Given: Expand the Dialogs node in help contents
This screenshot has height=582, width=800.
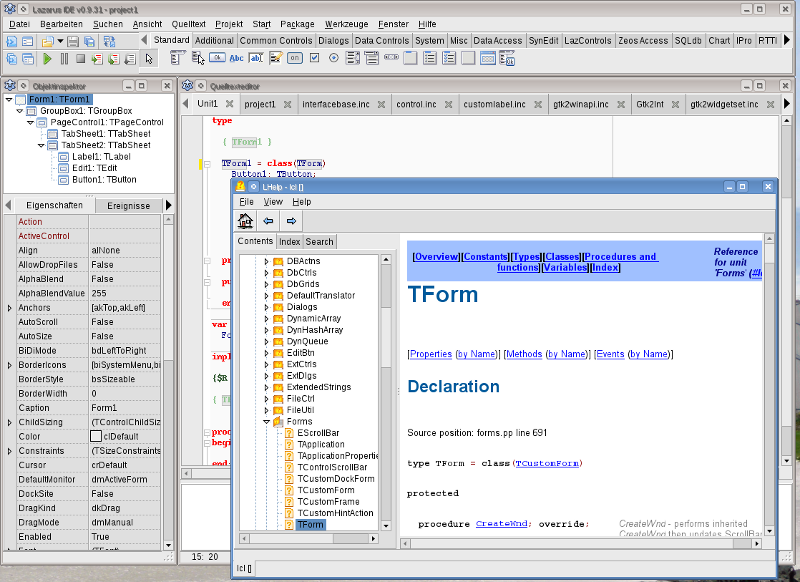Looking at the screenshot, I should [266, 307].
